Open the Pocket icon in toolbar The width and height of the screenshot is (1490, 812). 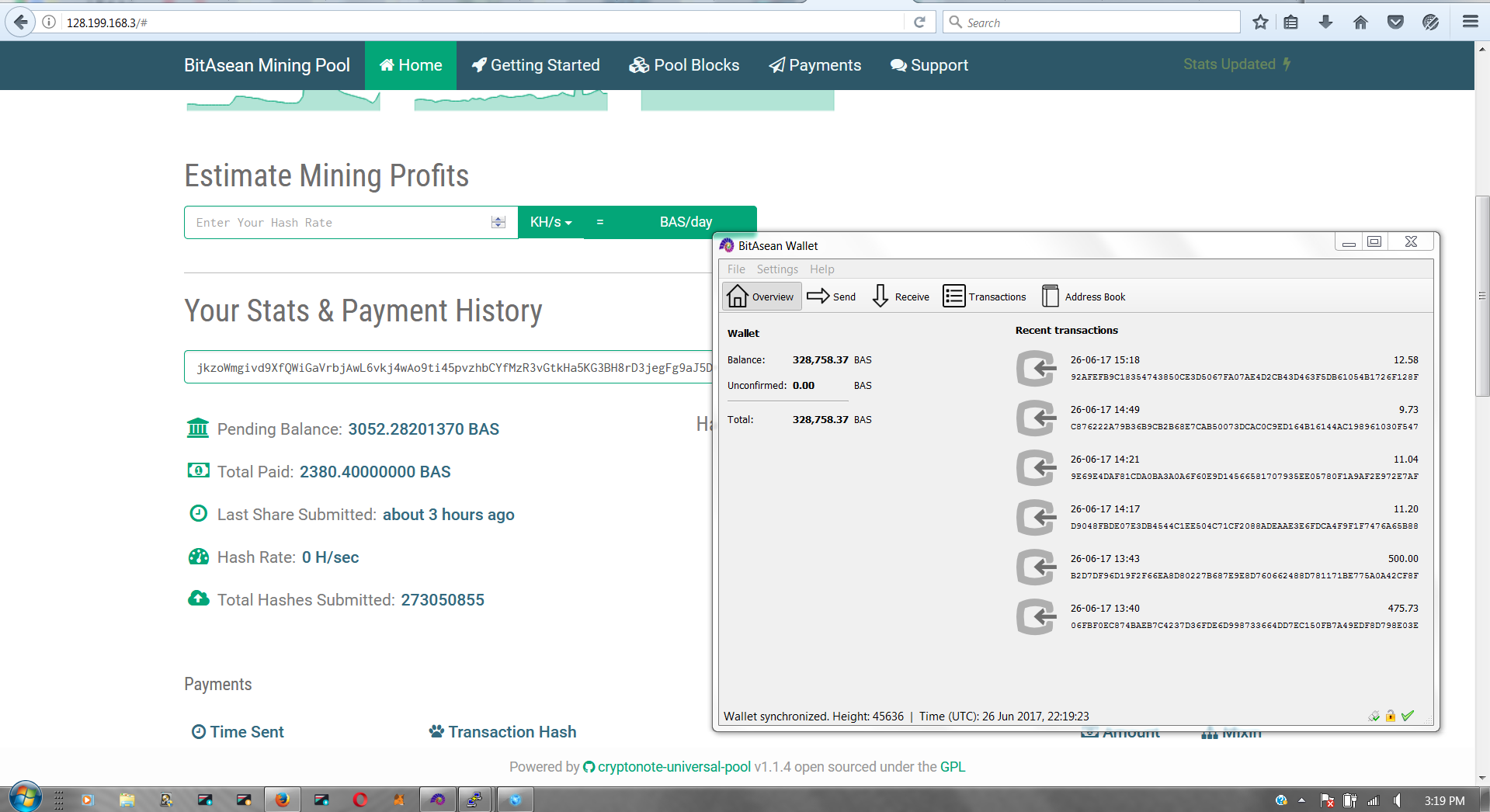pyautogui.click(x=1395, y=22)
